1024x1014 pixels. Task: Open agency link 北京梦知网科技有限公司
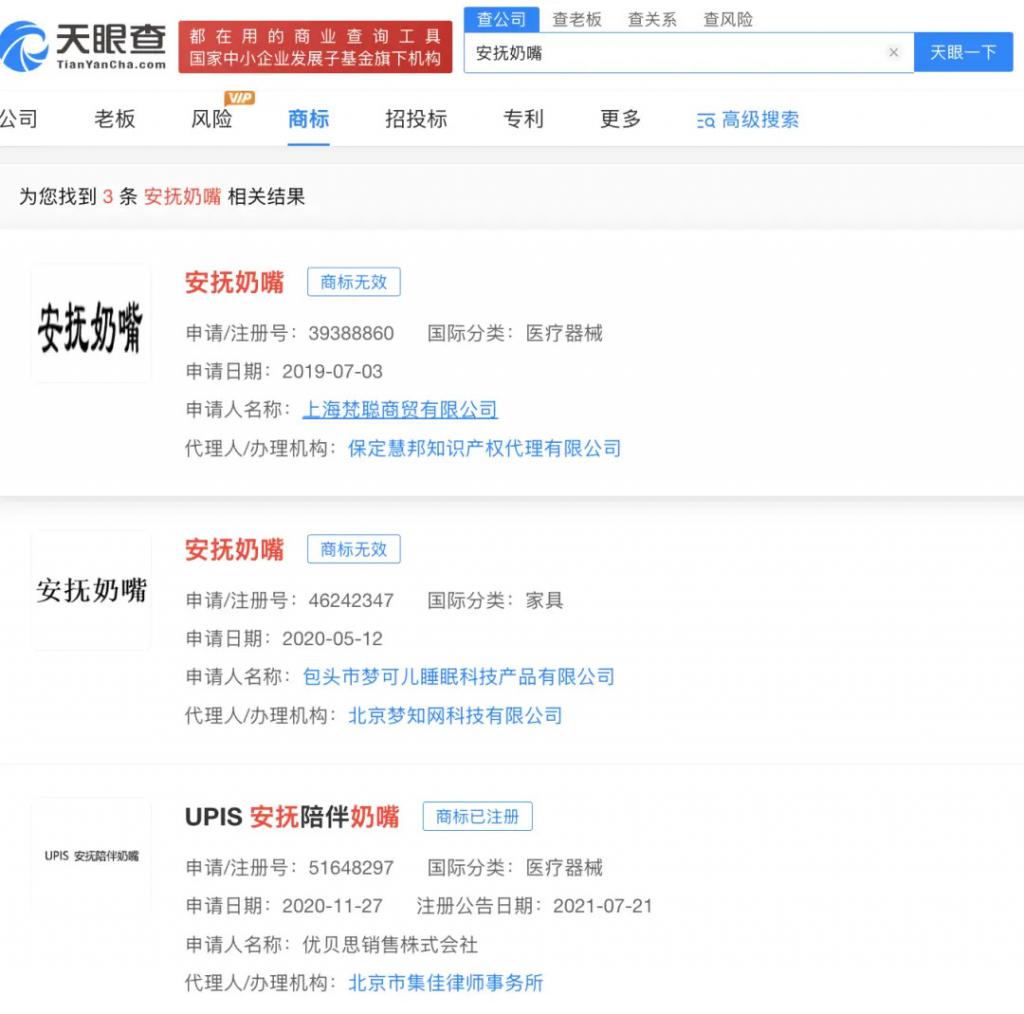455,715
